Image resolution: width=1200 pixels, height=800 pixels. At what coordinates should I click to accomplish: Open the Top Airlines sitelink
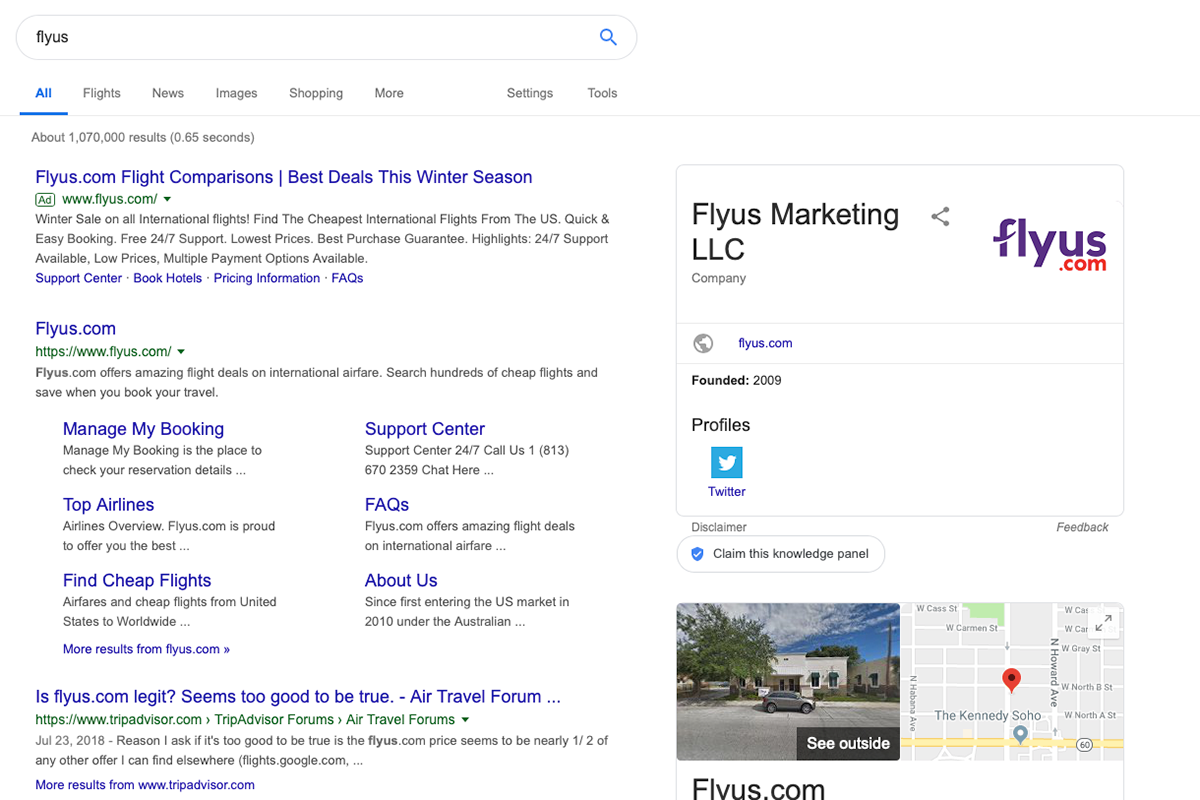pyautogui.click(x=108, y=505)
